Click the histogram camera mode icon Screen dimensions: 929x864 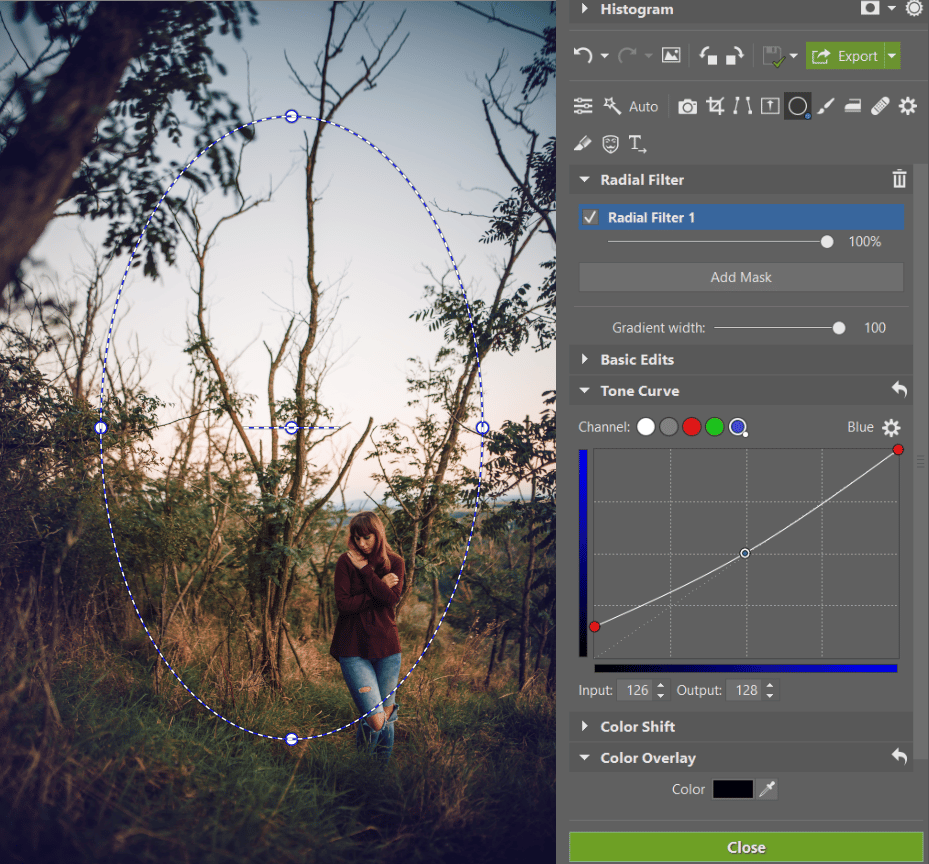870,8
